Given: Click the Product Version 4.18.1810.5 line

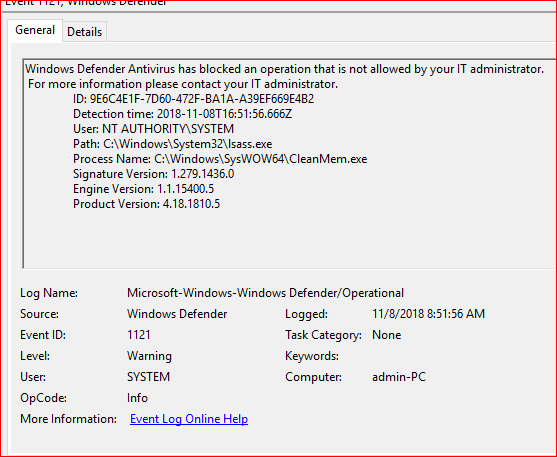Looking at the screenshot, I should (x=146, y=204).
